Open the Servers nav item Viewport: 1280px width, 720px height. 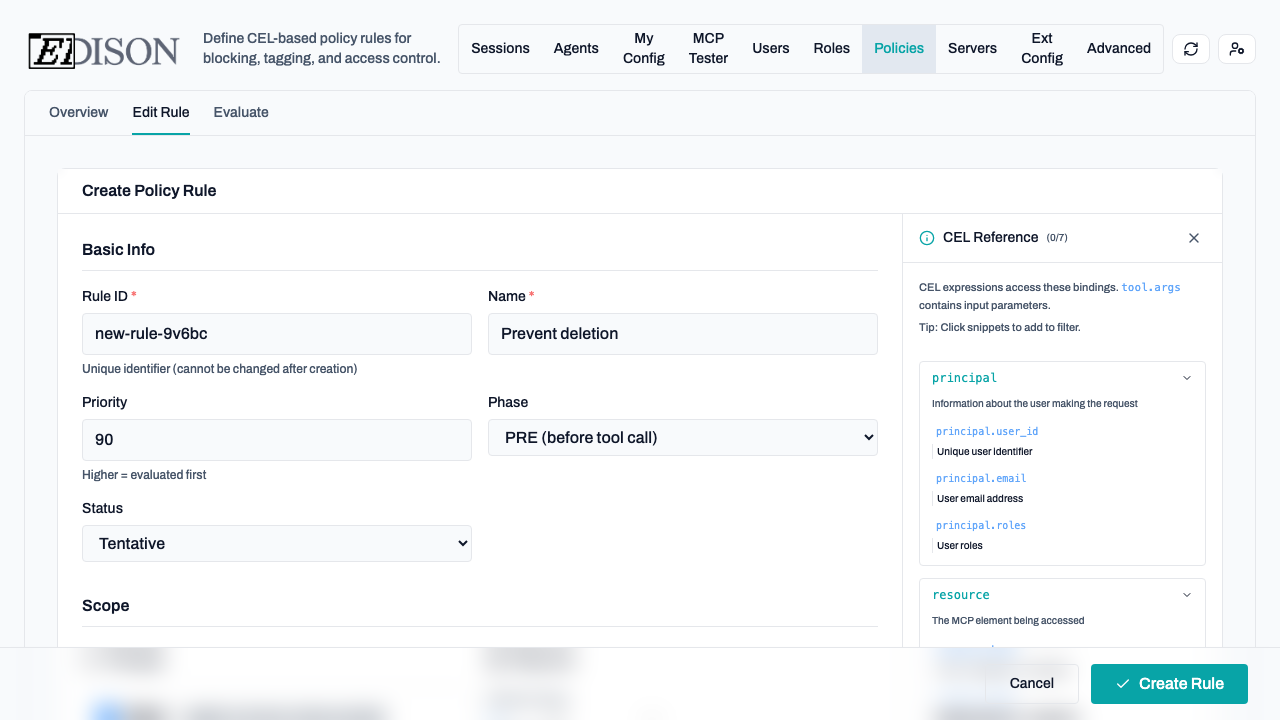pyautogui.click(x=972, y=49)
